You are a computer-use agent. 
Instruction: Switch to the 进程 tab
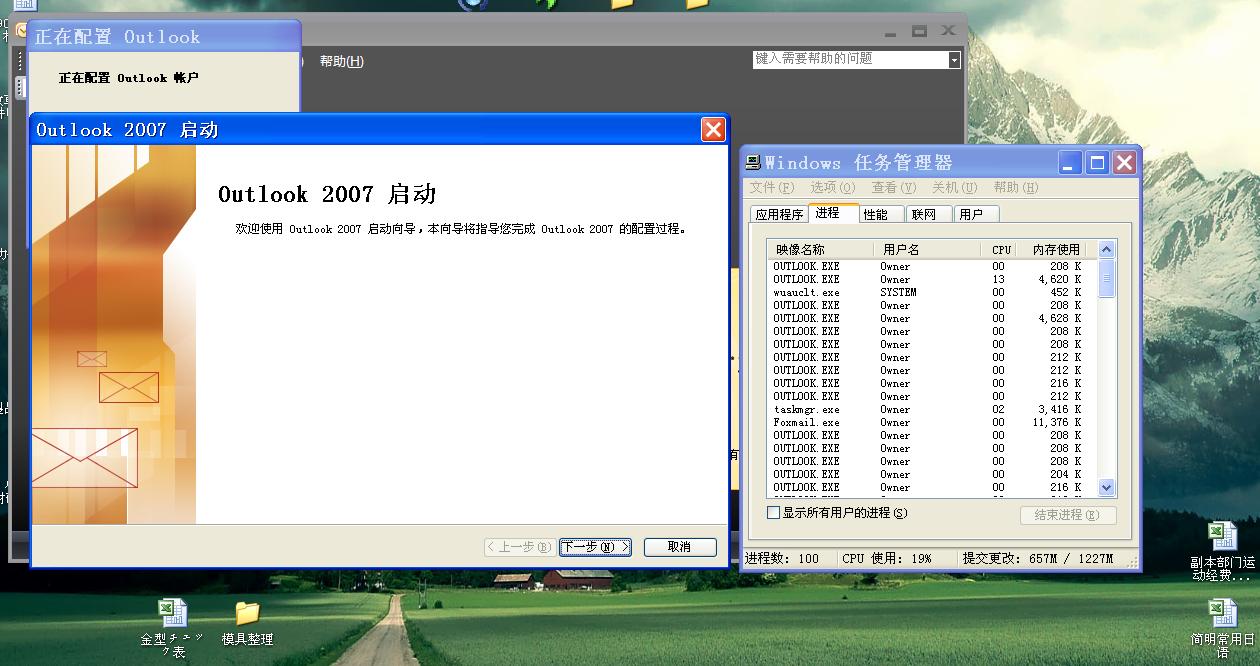(x=833, y=213)
